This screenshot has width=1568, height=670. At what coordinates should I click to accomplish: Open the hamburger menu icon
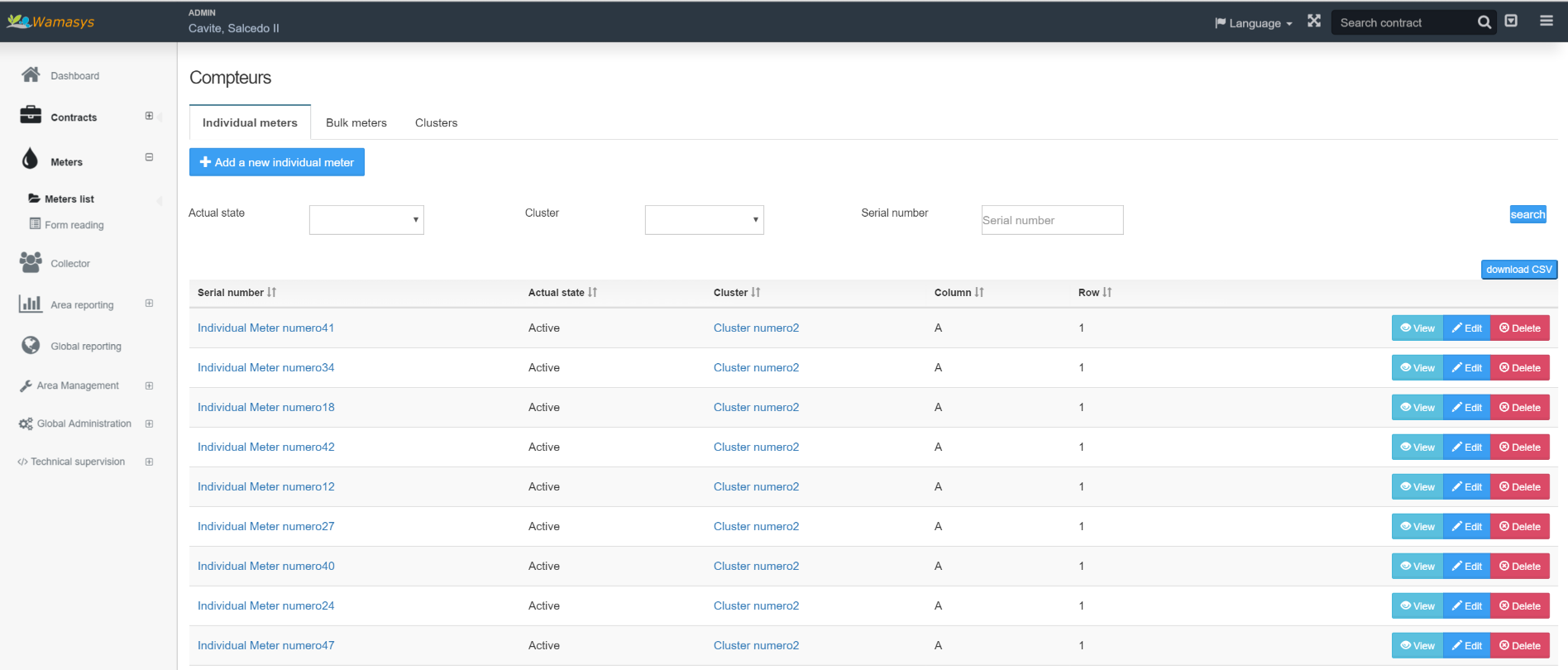(1546, 21)
